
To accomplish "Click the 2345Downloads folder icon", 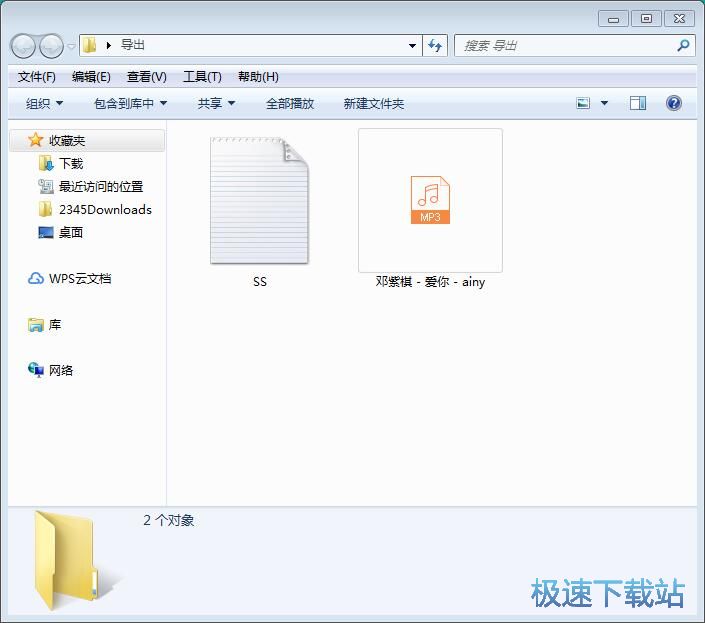I will pyautogui.click(x=45, y=209).
